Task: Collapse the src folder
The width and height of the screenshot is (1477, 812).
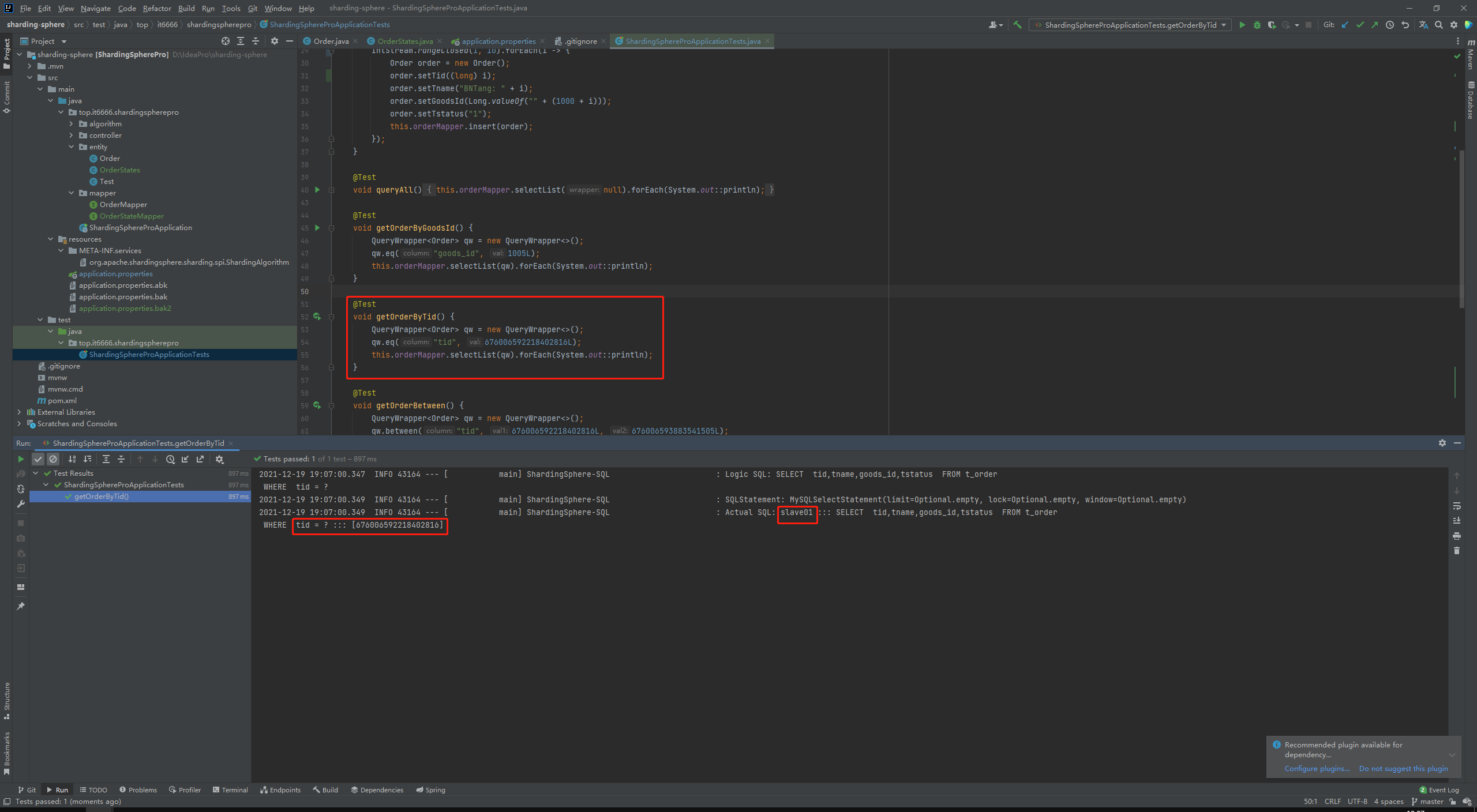Action: [x=29, y=78]
